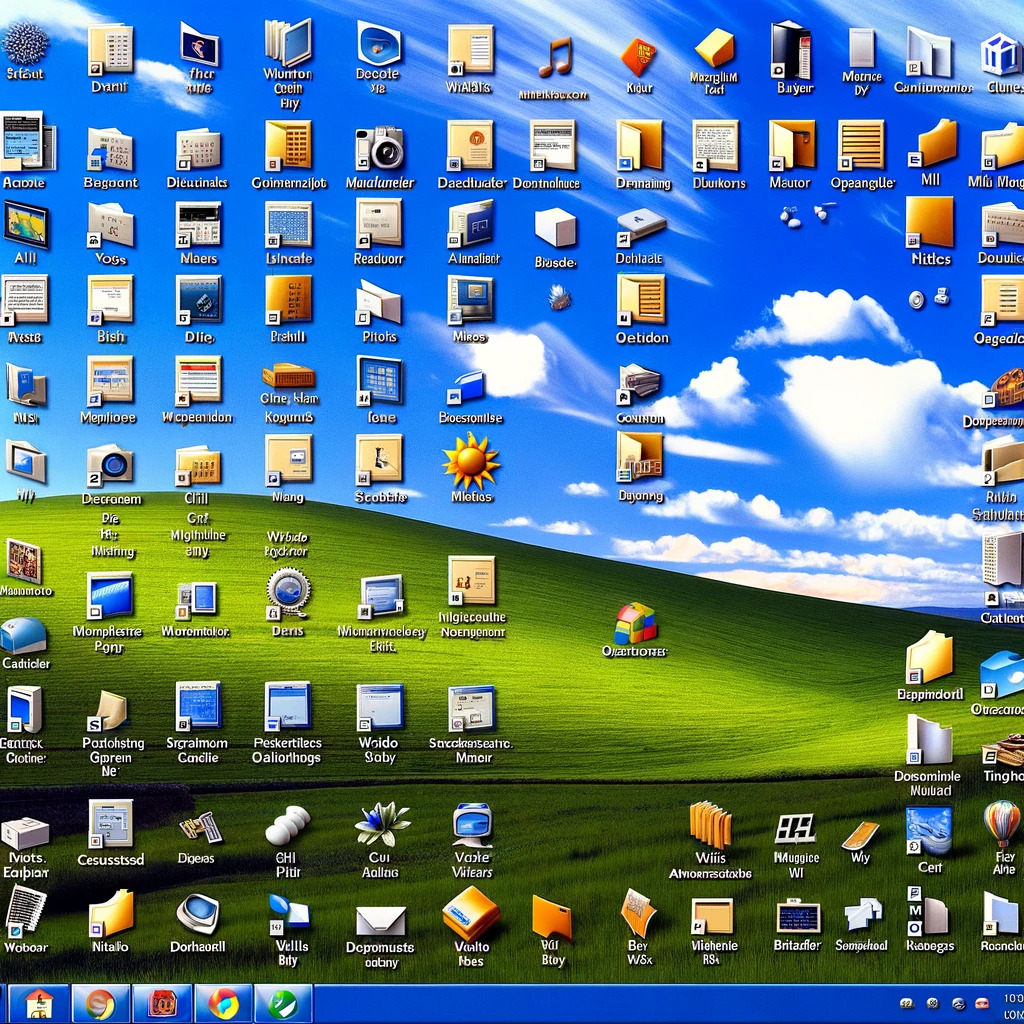Open the Woido Saby window icon
The image size is (1024, 1024).
[x=379, y=707]
